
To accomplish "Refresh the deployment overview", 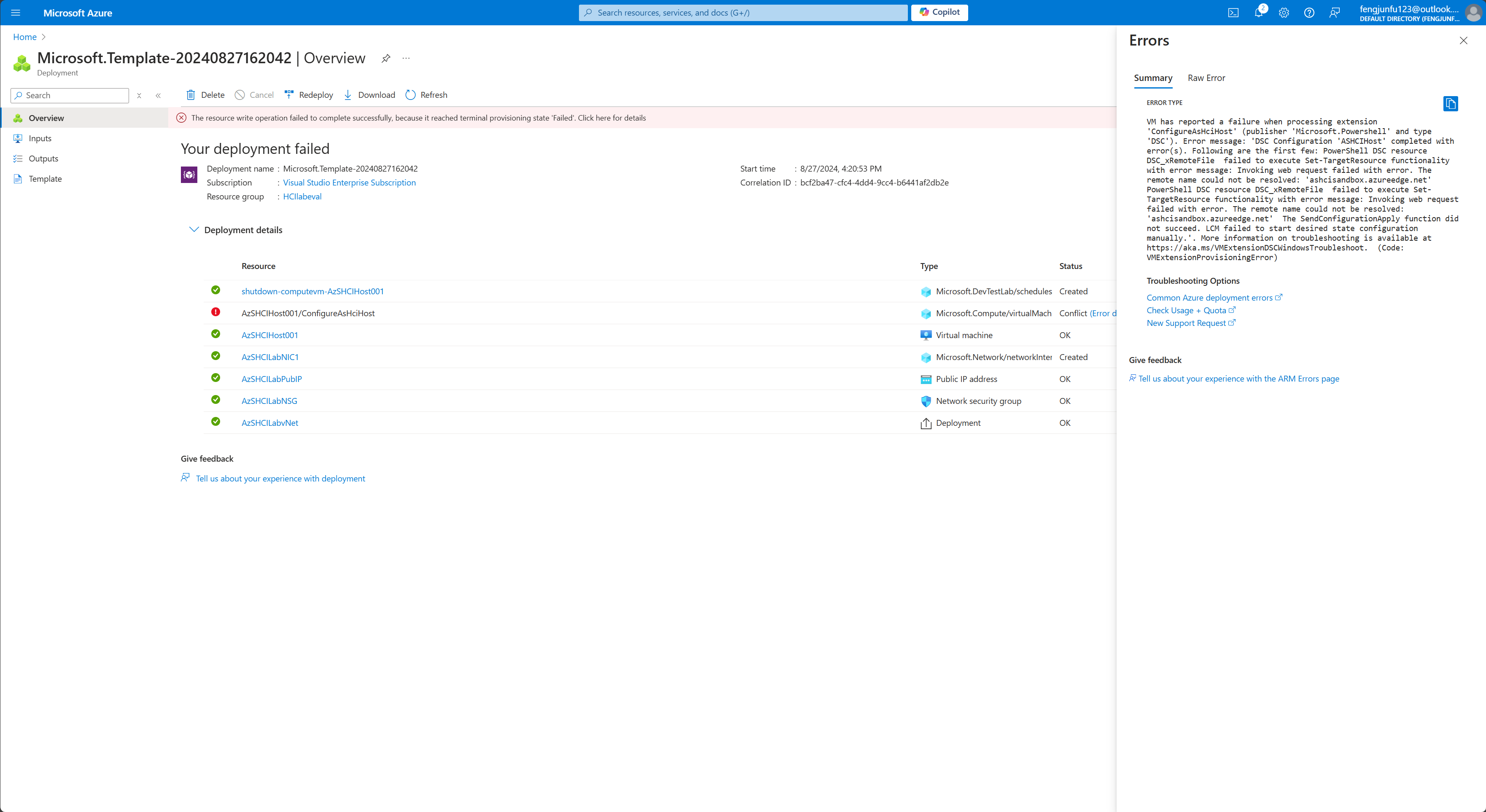I will point(426,95).
